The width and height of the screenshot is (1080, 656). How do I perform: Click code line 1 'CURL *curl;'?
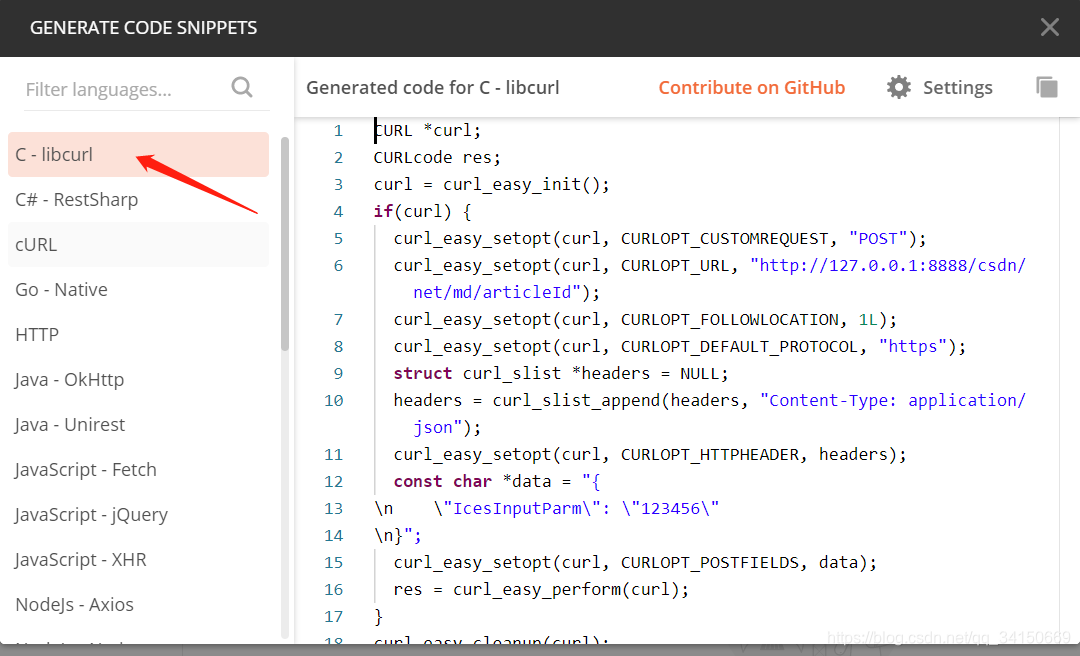pos(428,130)
